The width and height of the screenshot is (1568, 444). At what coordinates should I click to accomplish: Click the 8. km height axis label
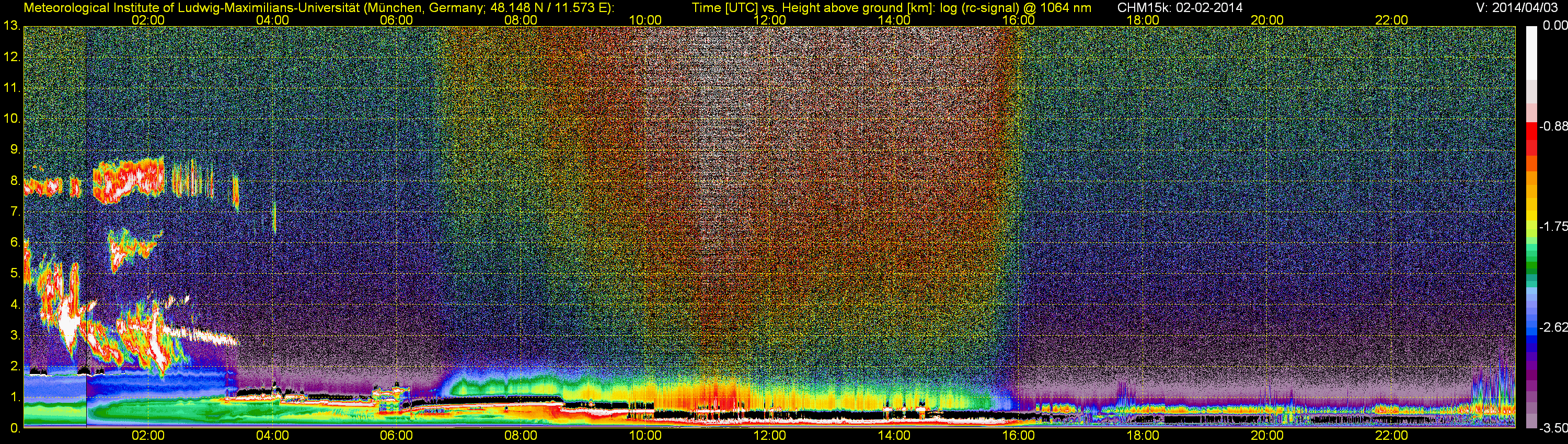15,181
